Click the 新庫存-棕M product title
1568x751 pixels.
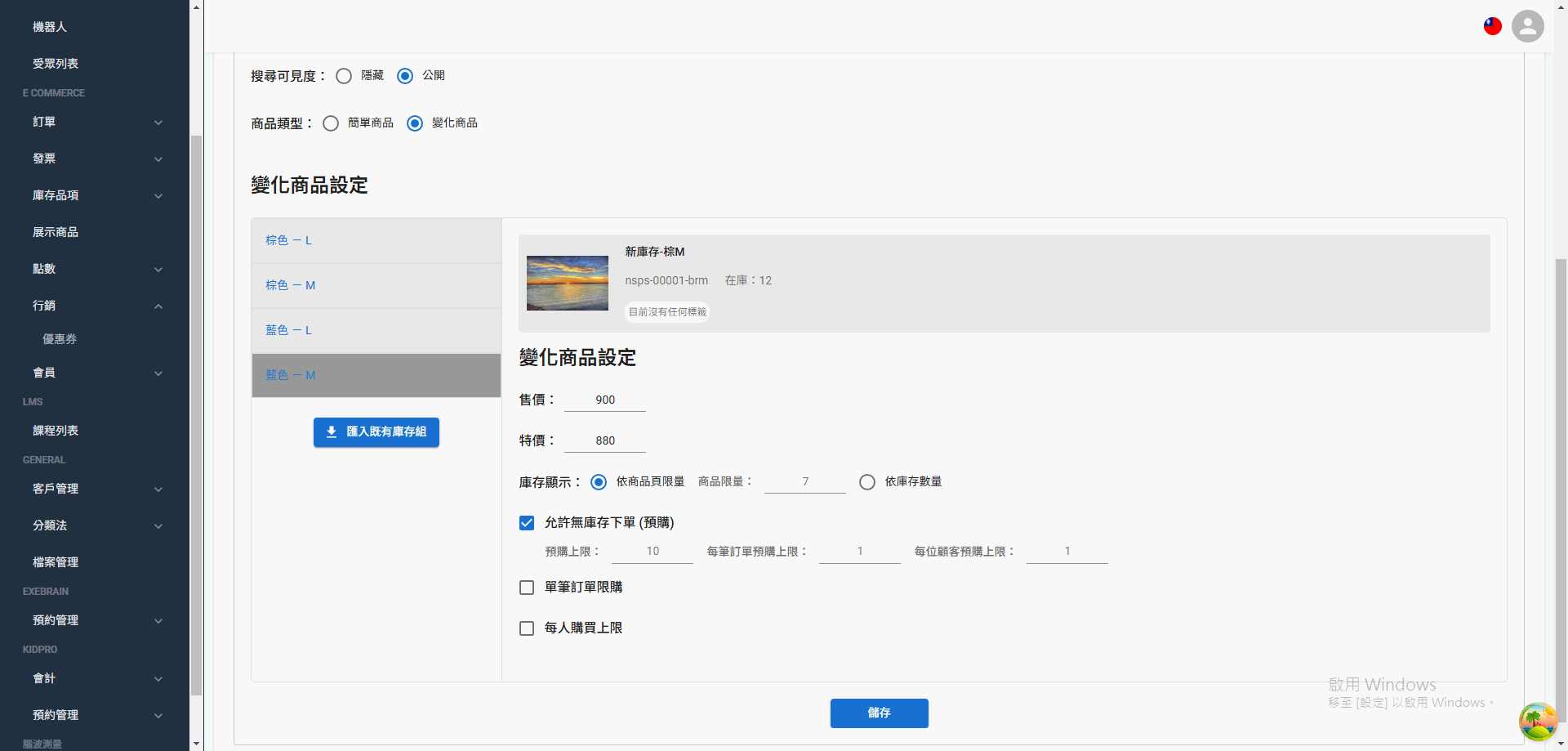pos(655,252)
